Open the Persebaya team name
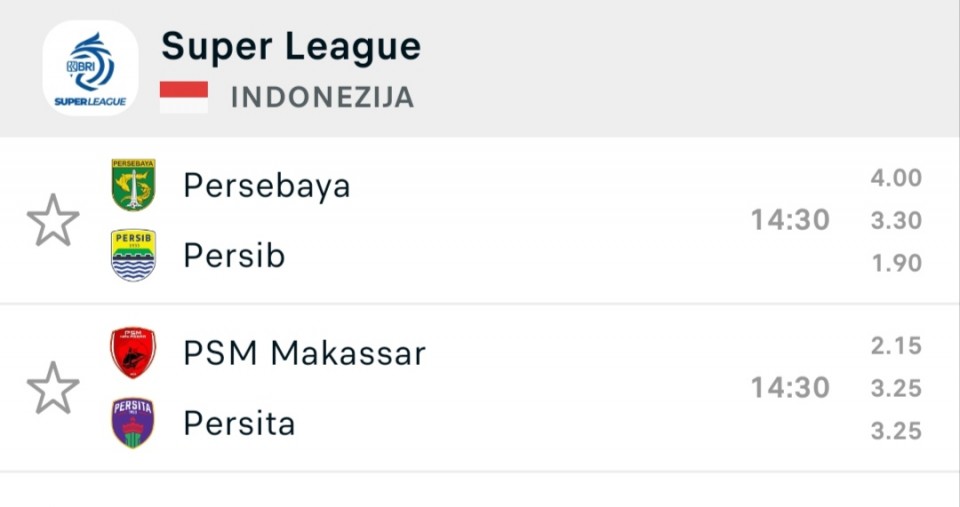Screen dimensions: 960x507 [x=267, y=186]
